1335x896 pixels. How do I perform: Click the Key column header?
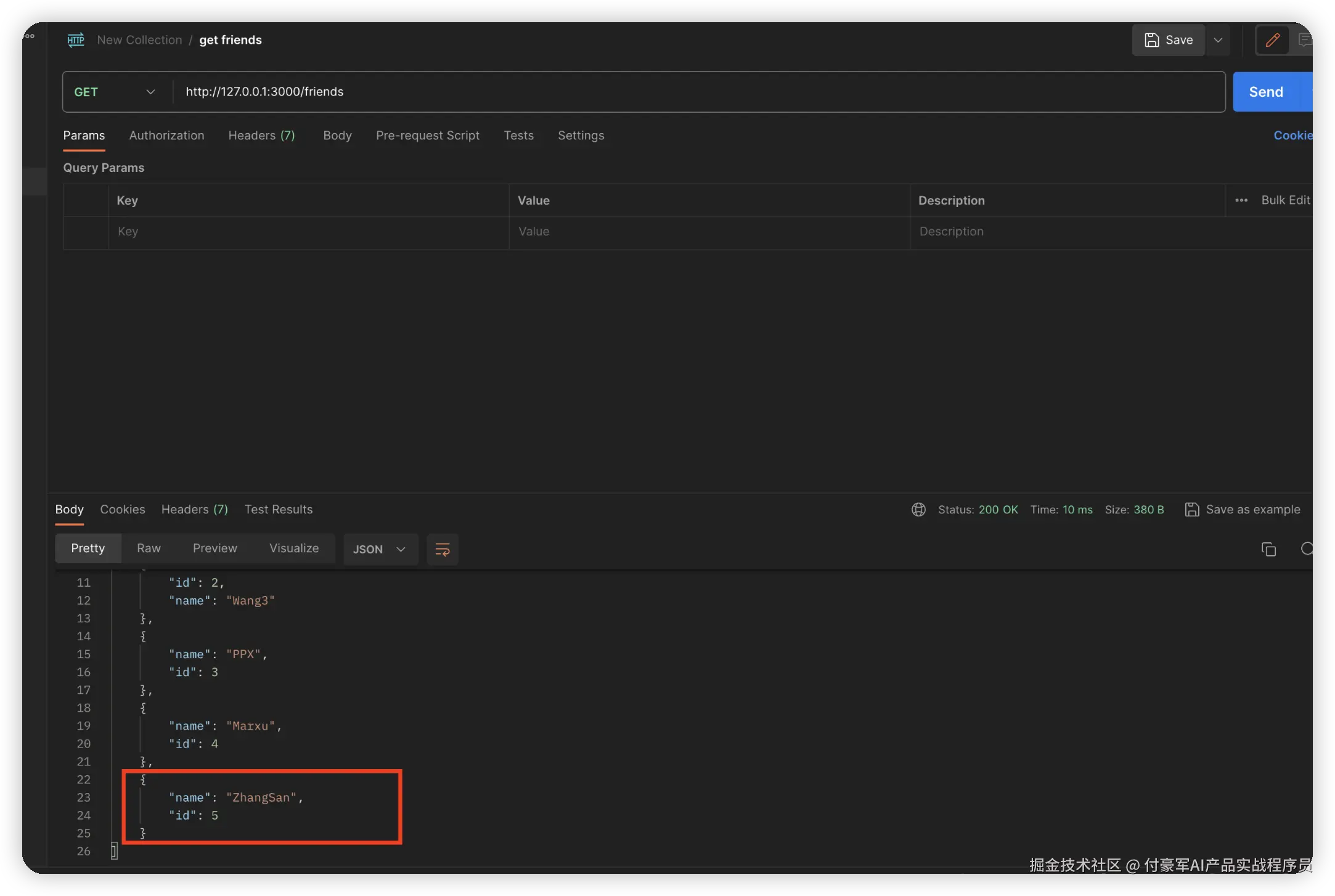127,200
